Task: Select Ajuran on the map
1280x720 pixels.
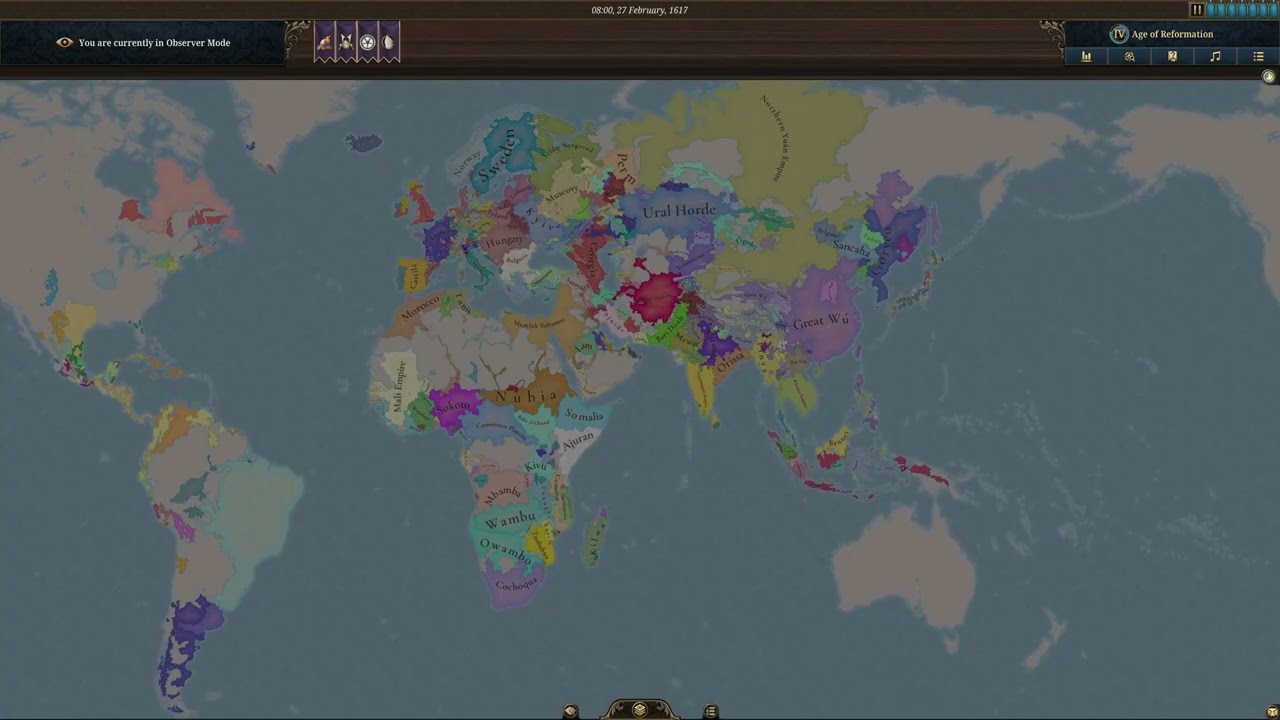Action: (578, 439)
